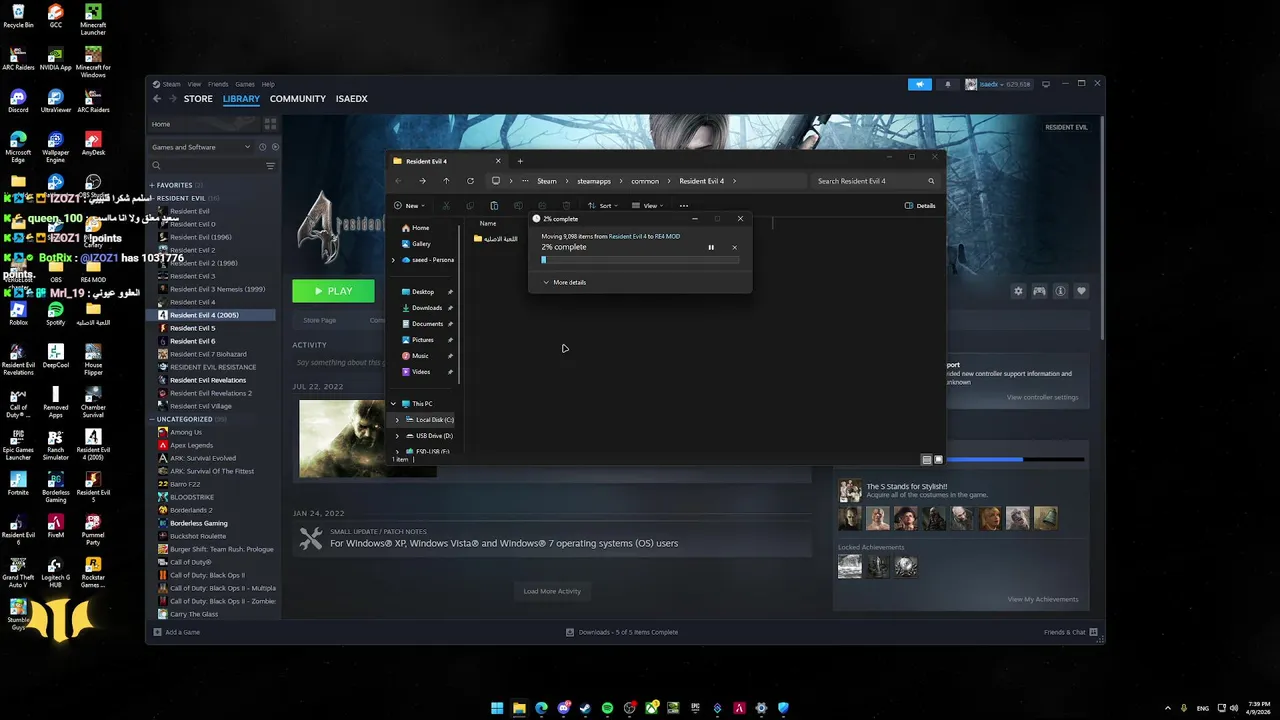Click the Search Resident Evil 4 field
Viewport: 1280px width, 720px height.
point(874,181)
